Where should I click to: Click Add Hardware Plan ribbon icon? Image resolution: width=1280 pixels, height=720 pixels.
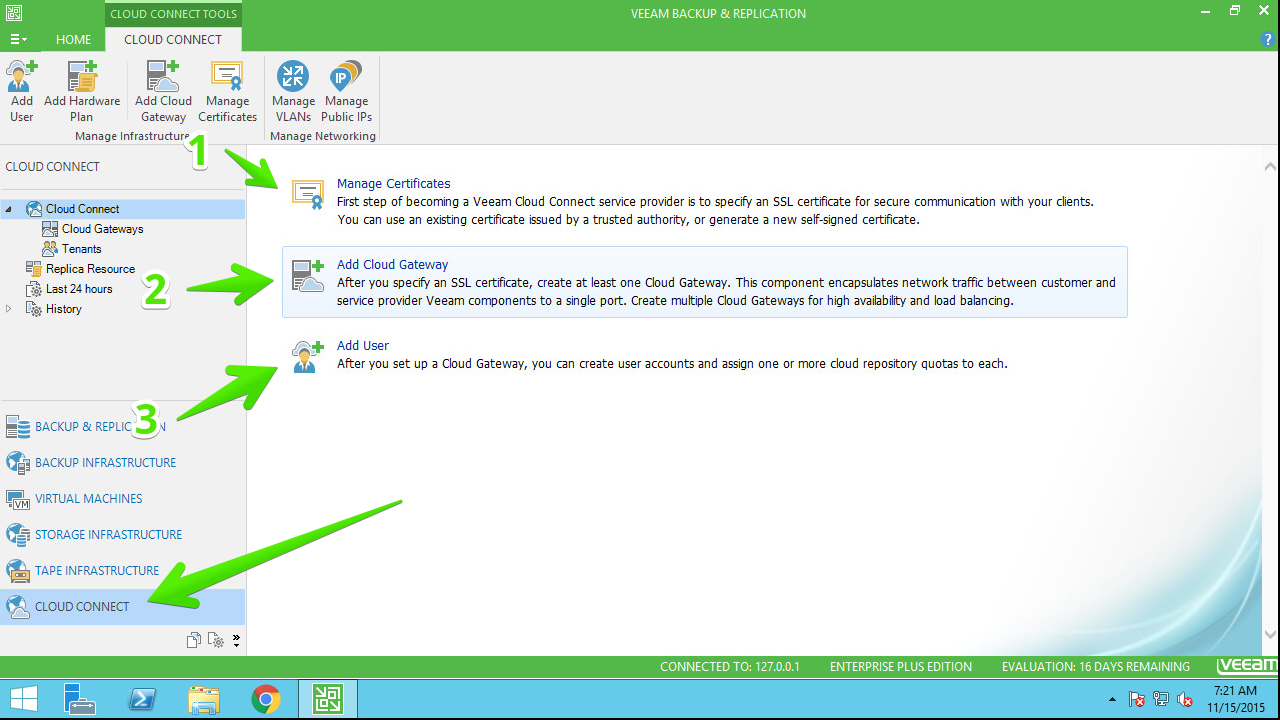click(82, 91)
